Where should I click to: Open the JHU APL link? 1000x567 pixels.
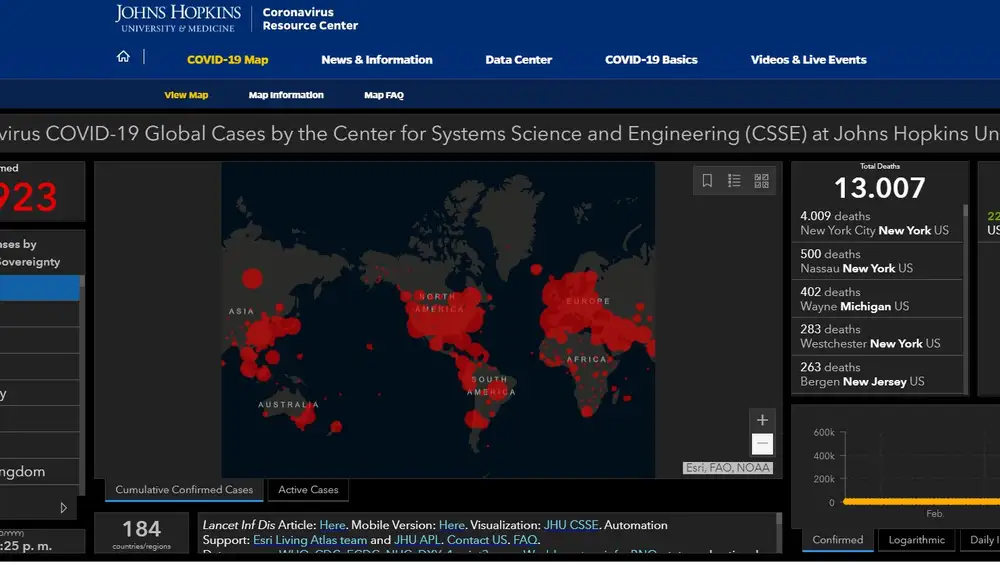click(417, 540)
